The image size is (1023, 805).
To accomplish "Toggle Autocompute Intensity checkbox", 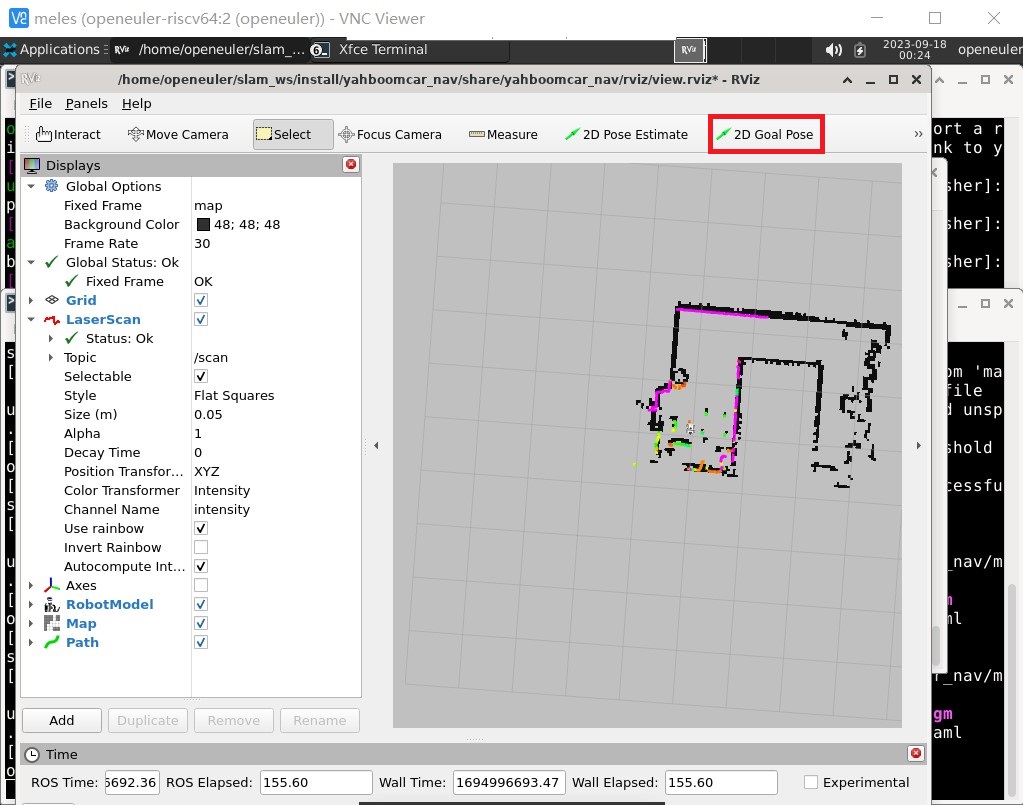I will tap(201, 566).
